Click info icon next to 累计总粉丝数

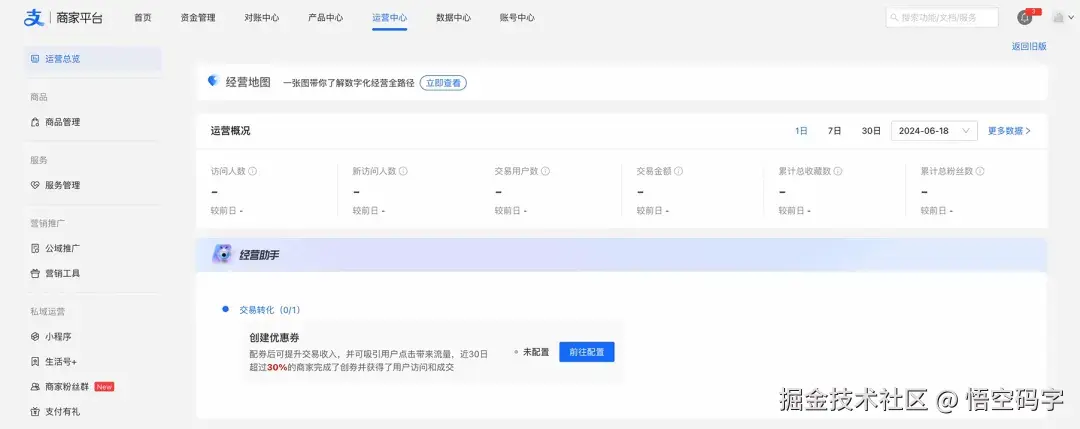pyautogui.click(x=979, y=171)
